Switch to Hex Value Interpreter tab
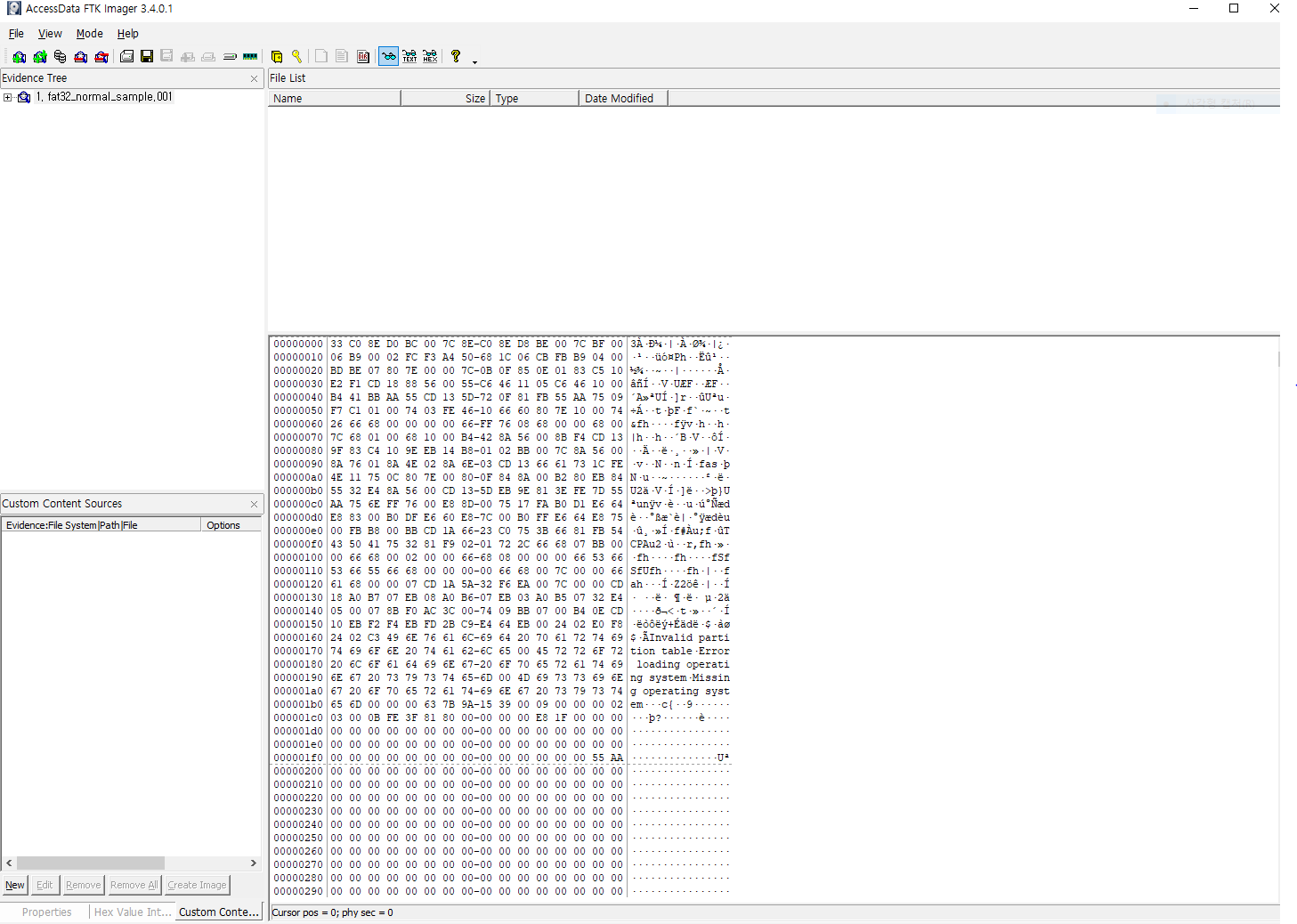 point(133,912)
